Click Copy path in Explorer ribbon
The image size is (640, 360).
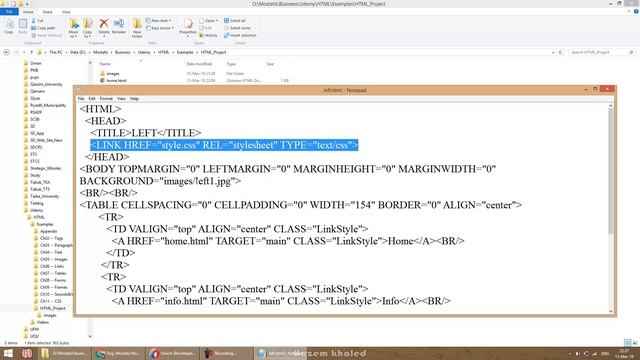(43, 28)
